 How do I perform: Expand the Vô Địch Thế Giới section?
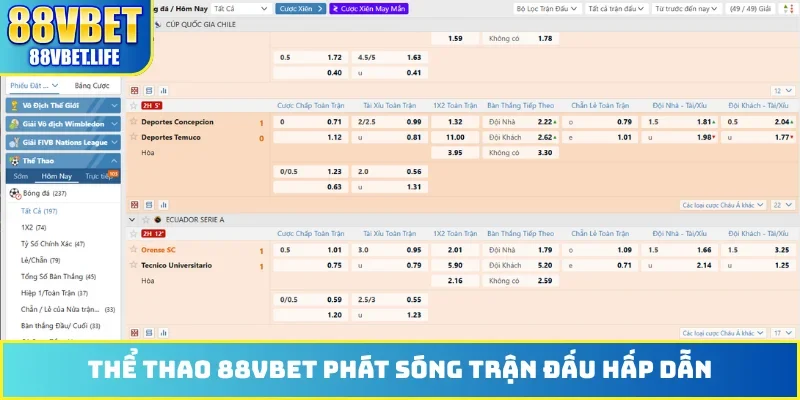coord(64,106)
